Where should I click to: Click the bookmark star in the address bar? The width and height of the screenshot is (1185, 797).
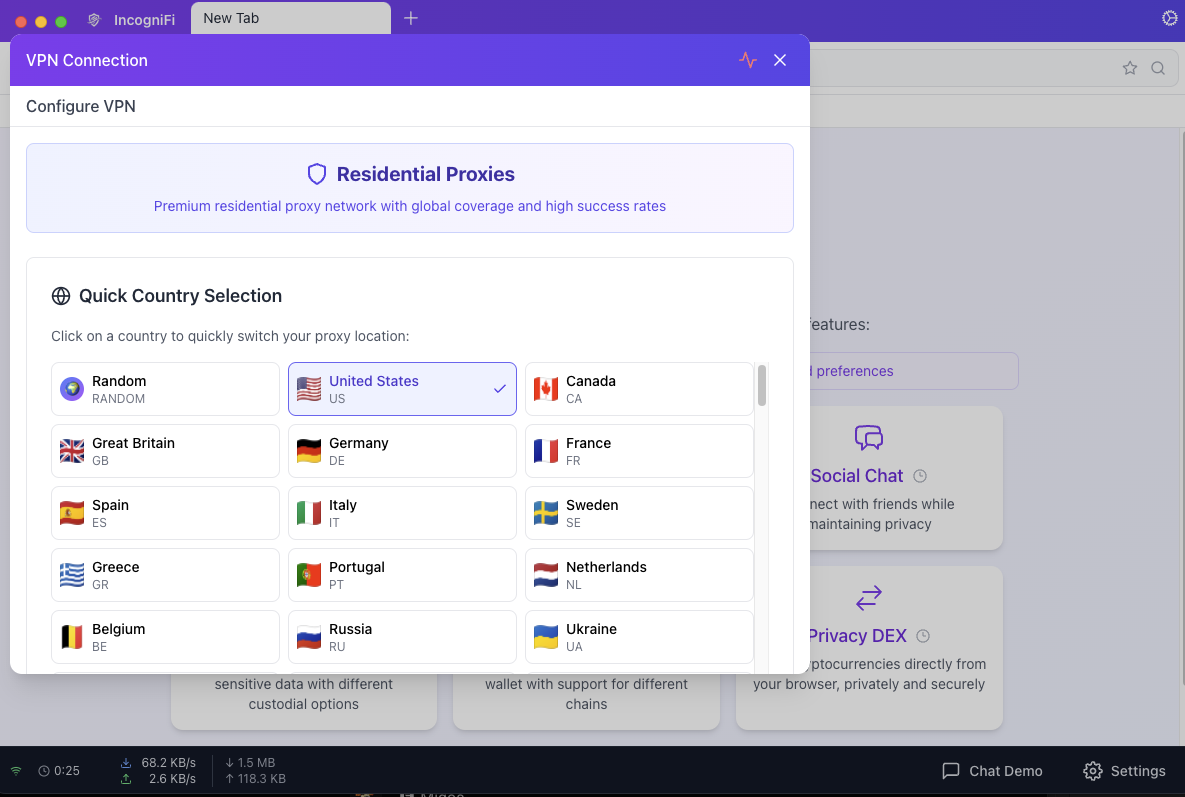[1130, 68]
